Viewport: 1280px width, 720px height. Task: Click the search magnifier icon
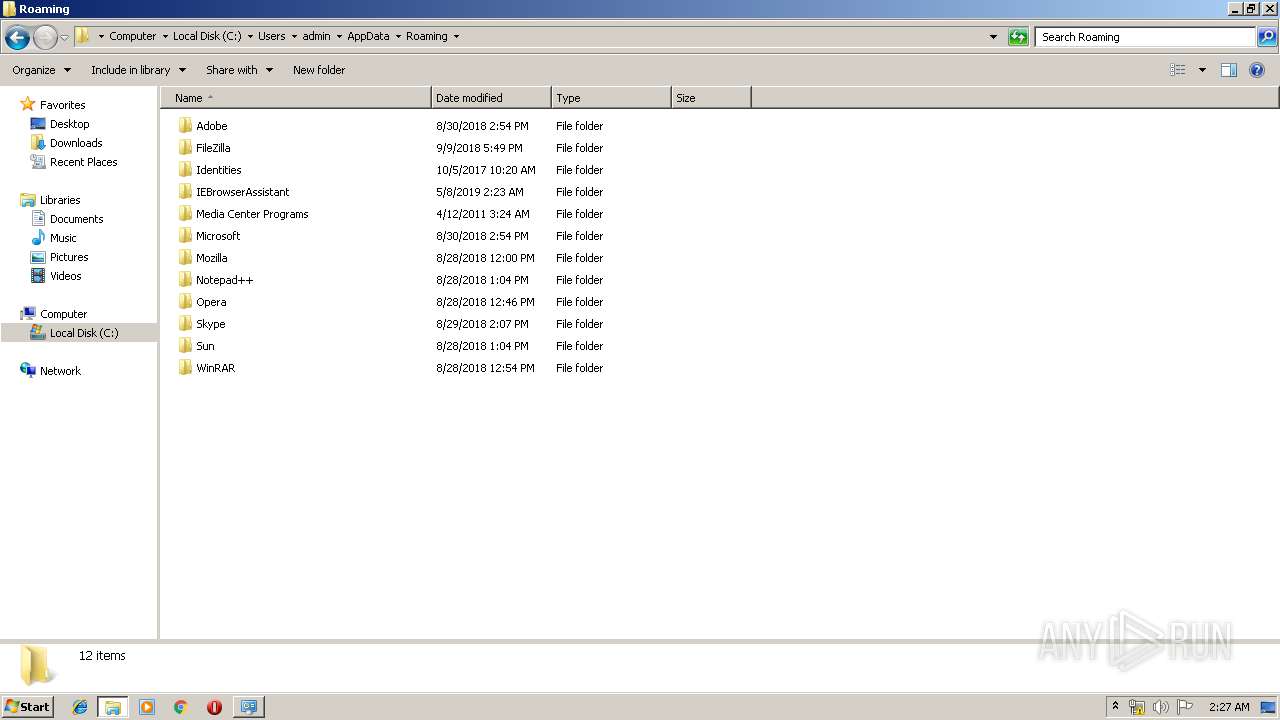coord(1267,37)
